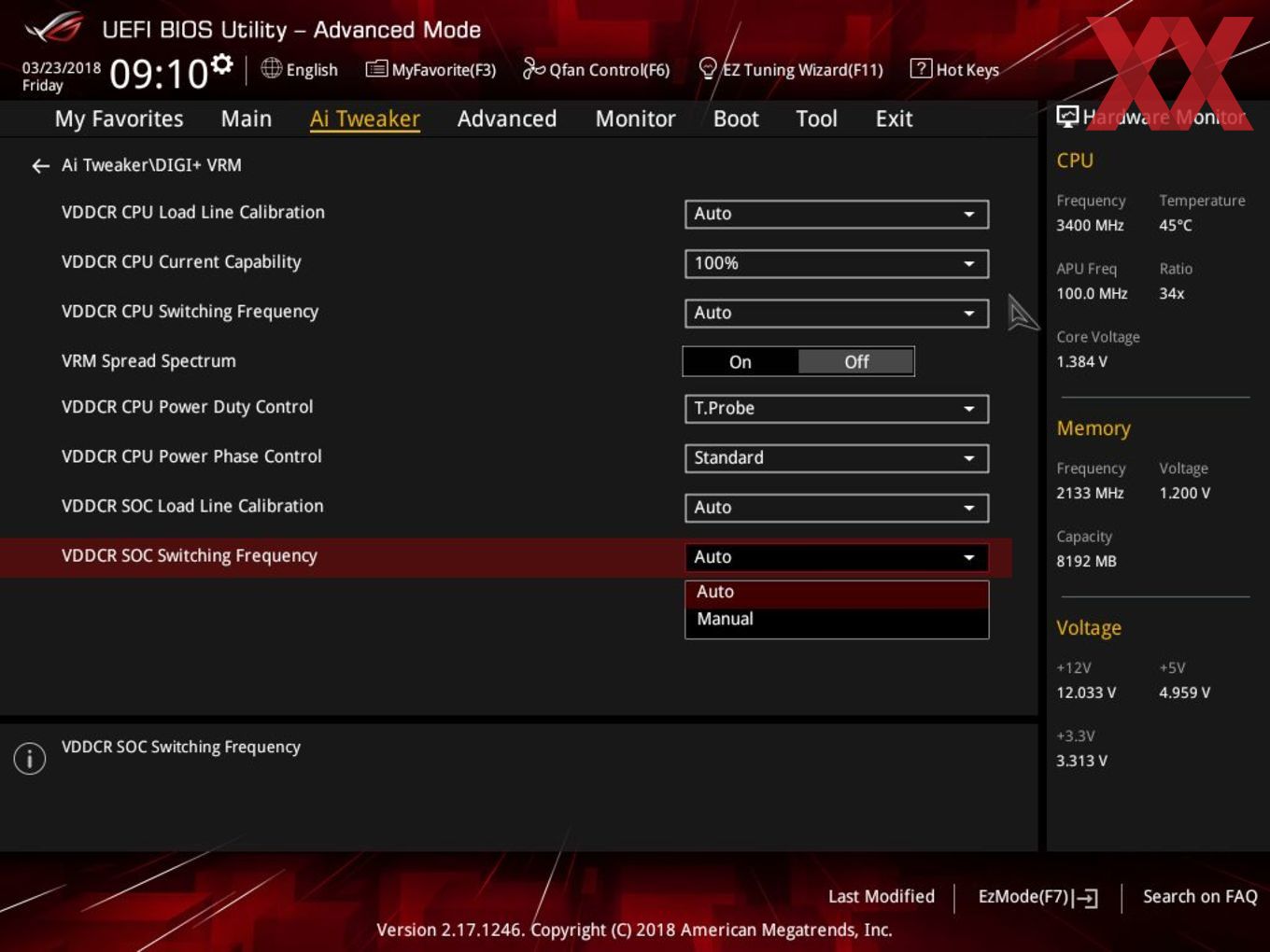Viewport: 1270px width, 952px height.
Task: Set VRM Spread Spectrum to Off
Action: click(x=856, y=362)
